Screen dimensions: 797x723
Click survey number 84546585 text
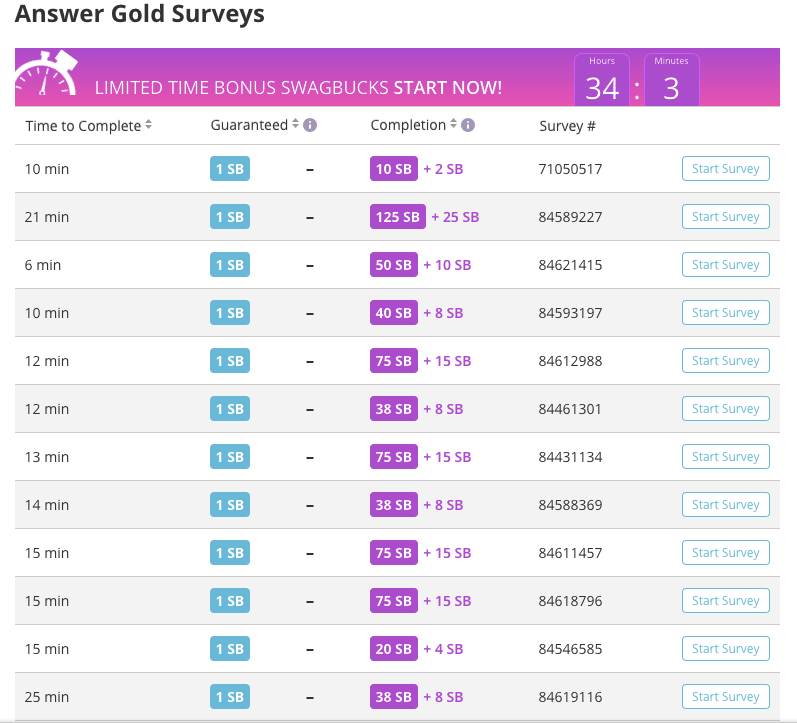coord(570,649)
